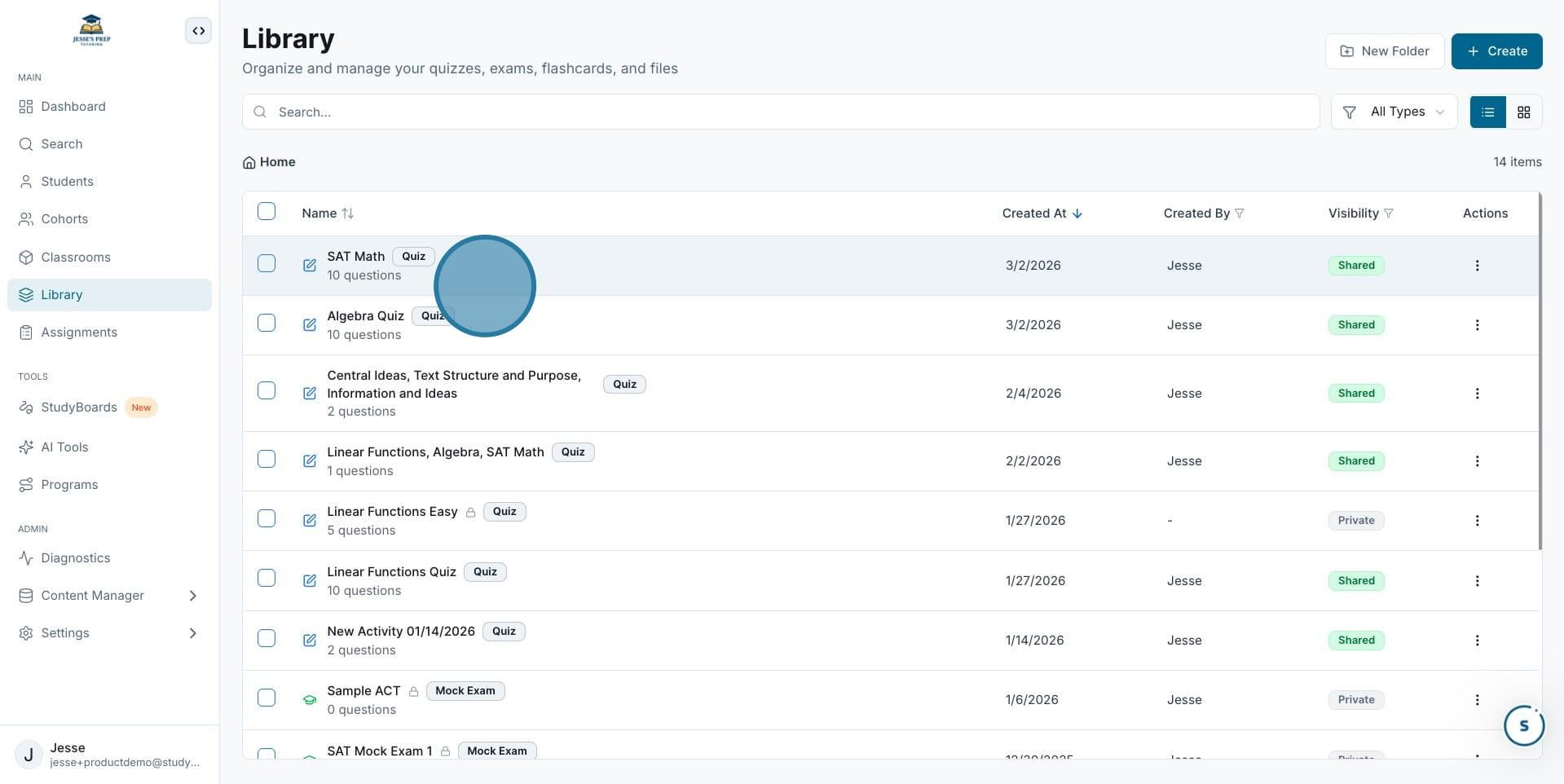Click the table's vertical scrollbar

tap(1540, 371)
